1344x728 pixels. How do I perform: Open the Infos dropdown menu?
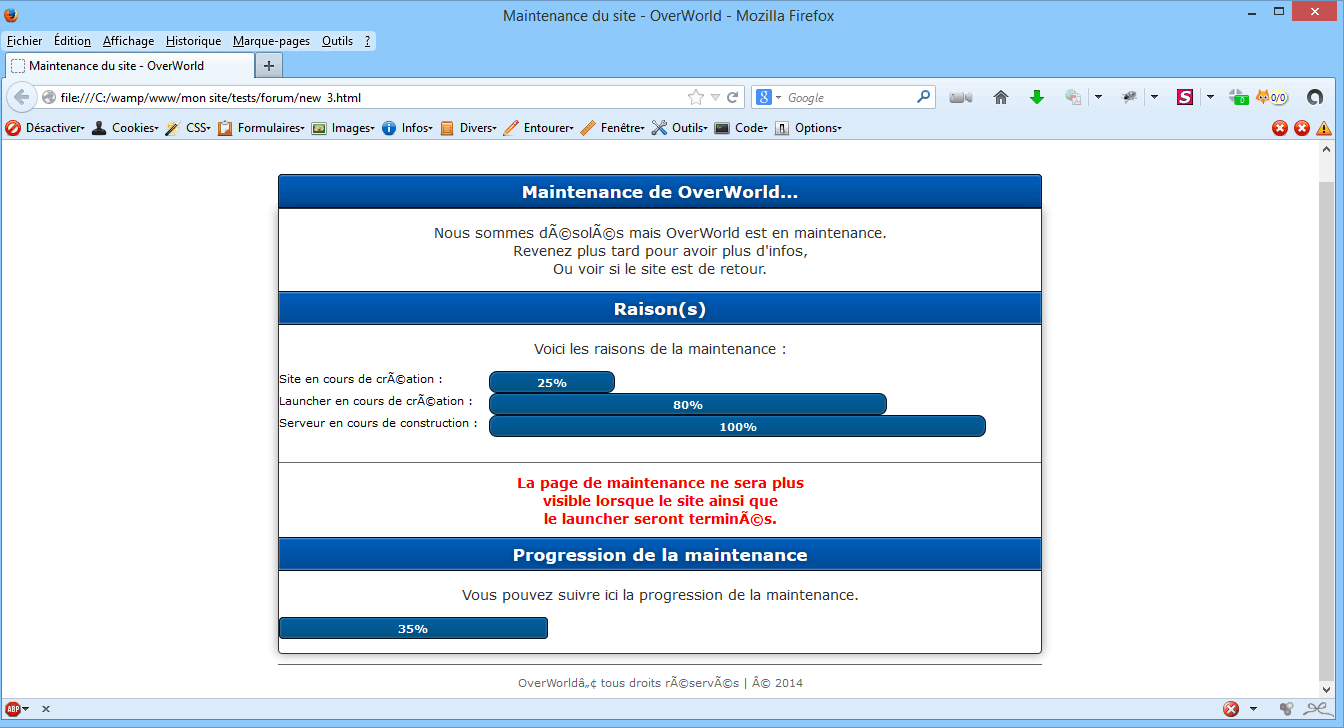click(408, 128)
